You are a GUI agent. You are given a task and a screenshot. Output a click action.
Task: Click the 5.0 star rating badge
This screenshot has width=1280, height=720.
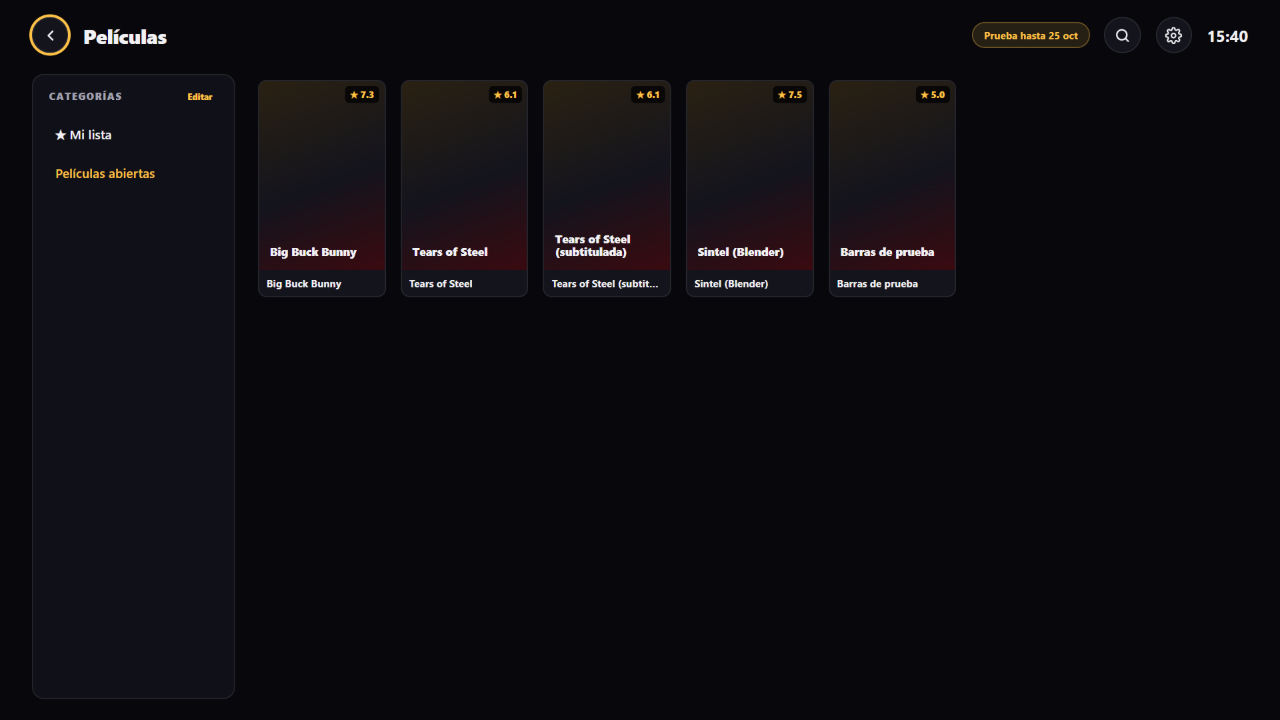[x=932, y=95]
